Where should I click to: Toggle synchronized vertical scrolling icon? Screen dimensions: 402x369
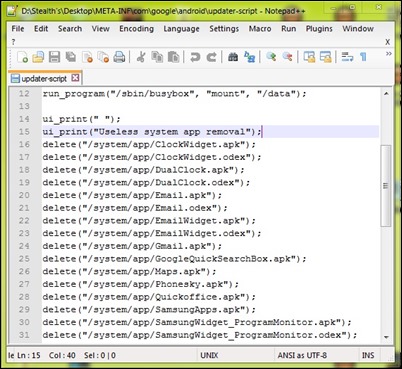pyautogui.click(x=309, y=57)
